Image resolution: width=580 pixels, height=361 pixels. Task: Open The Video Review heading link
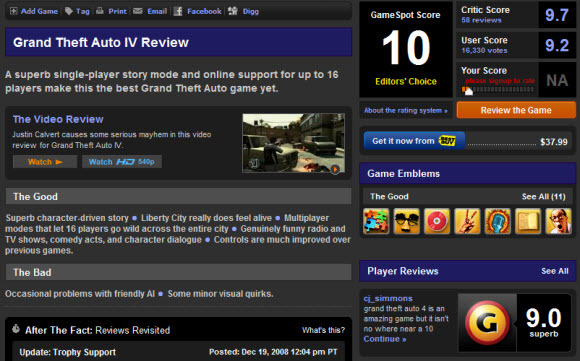coord(58,119)
